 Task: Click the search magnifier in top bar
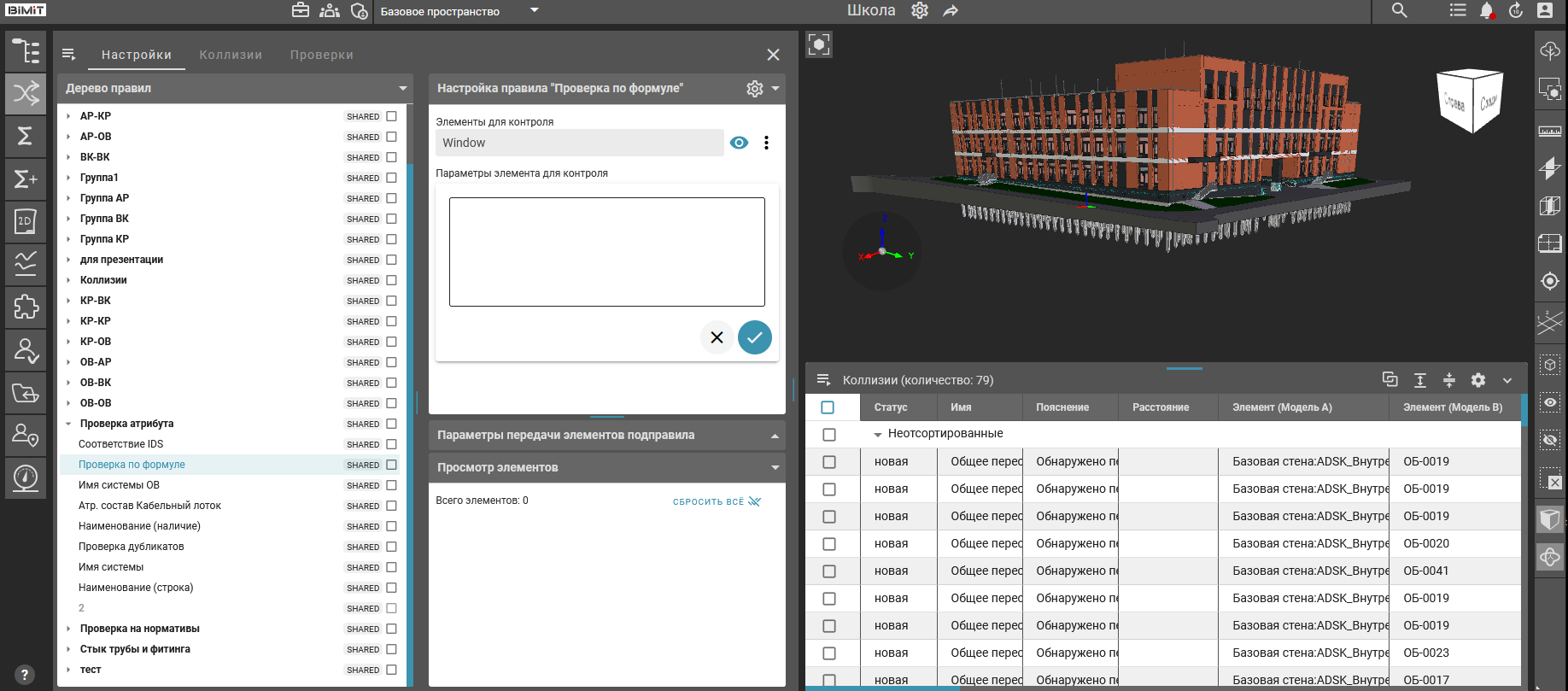[x=1399, y=11]
